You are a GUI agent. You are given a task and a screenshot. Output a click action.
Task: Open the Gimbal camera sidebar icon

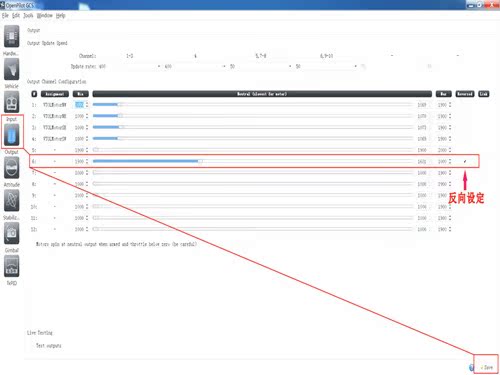pos(12,233)
